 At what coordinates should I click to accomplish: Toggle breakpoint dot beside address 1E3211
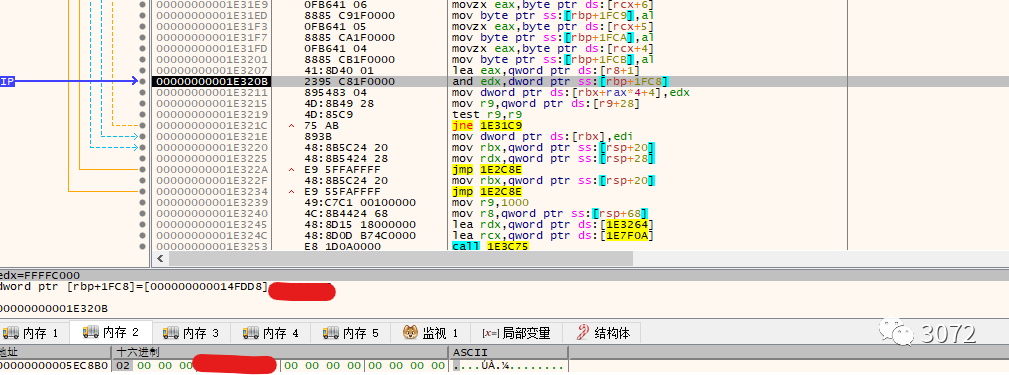[142, 93]
